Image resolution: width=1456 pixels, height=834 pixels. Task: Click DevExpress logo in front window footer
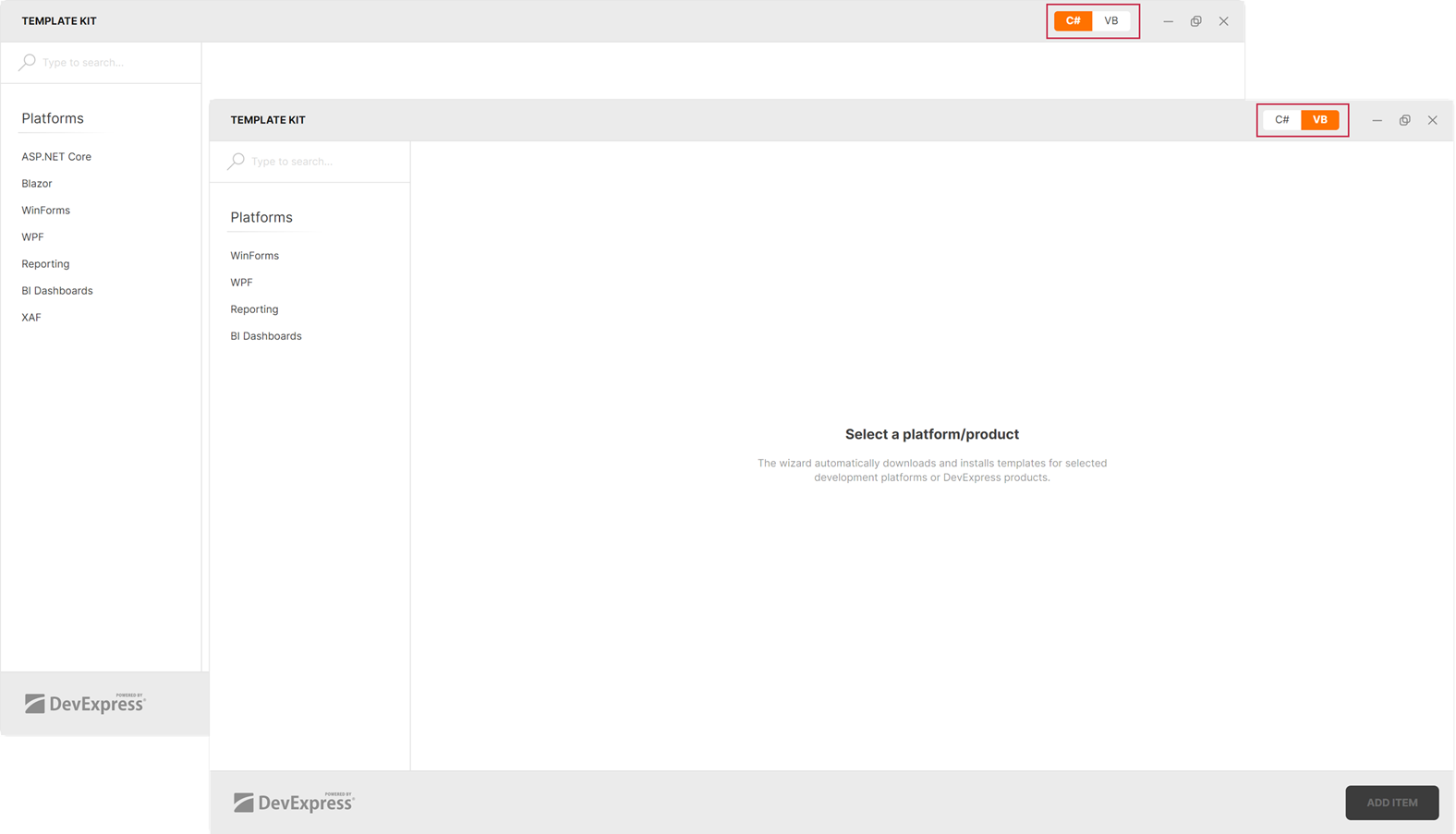[294, 802]
